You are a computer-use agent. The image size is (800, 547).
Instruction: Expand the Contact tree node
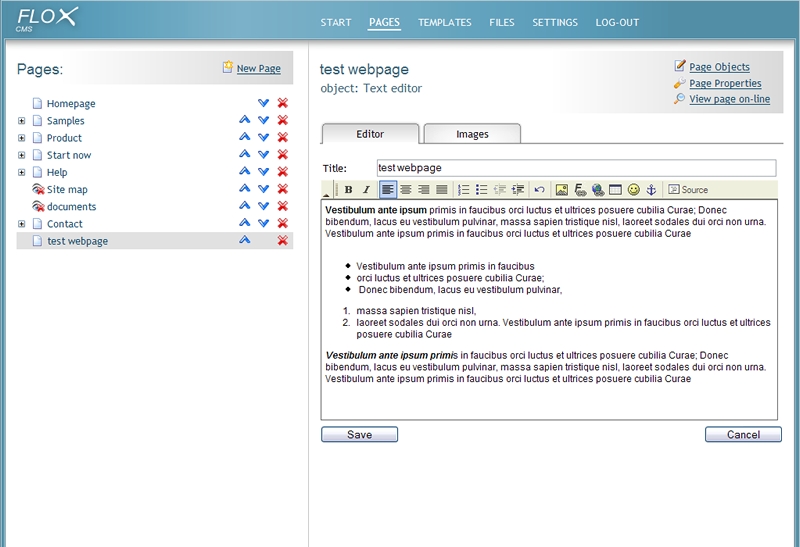[x=21, y=223]
